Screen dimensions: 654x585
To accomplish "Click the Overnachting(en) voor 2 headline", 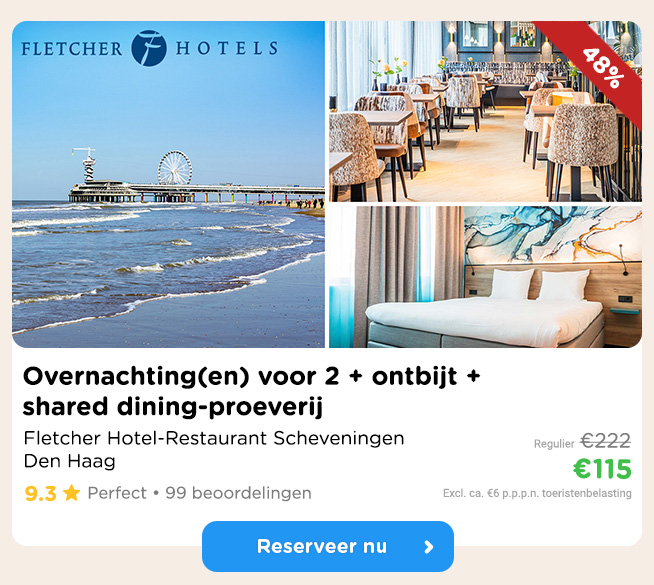I will tap(252, 391).
